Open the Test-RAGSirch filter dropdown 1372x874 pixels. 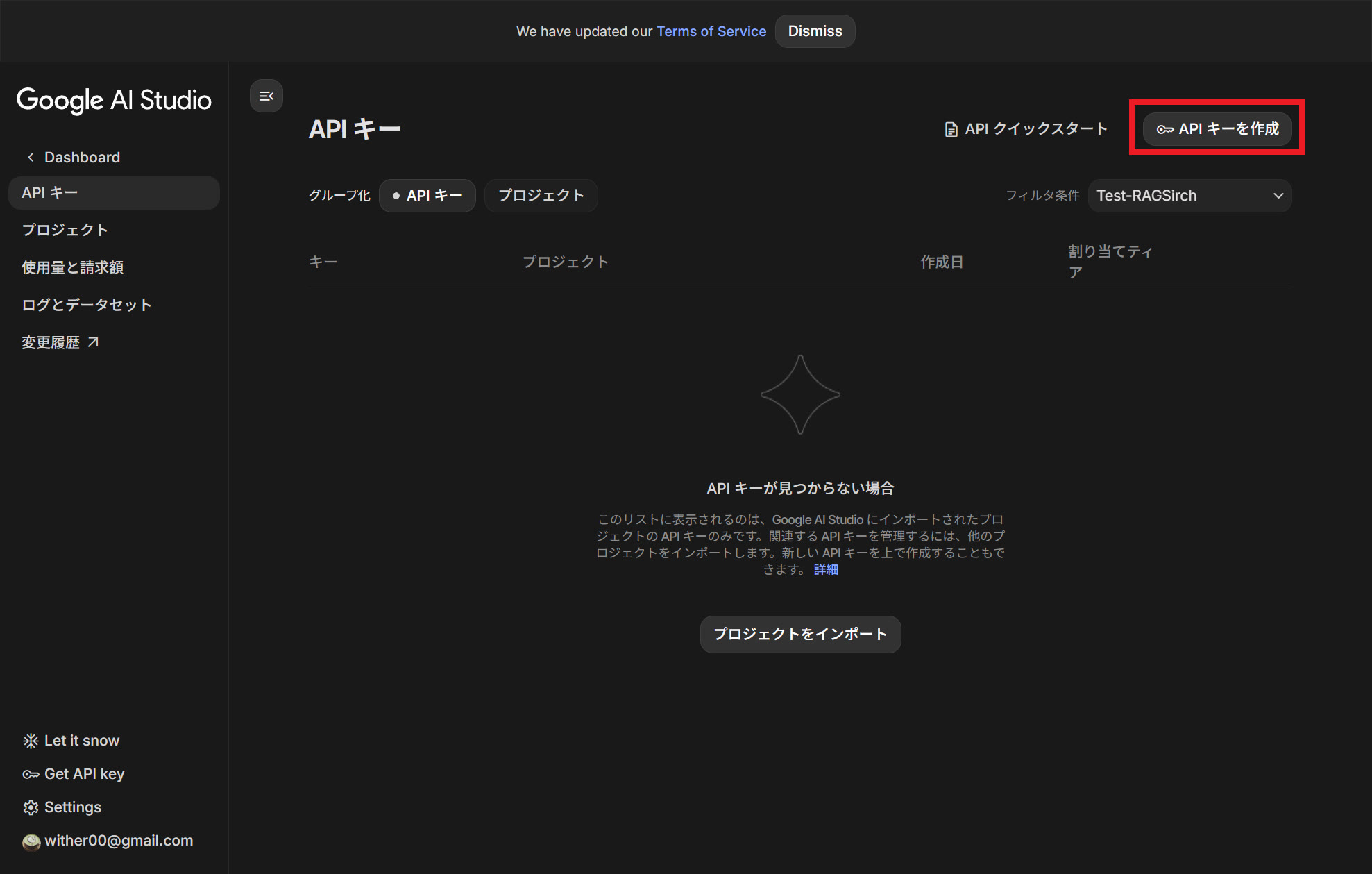pyautogui.click(x=1180, y=196)
